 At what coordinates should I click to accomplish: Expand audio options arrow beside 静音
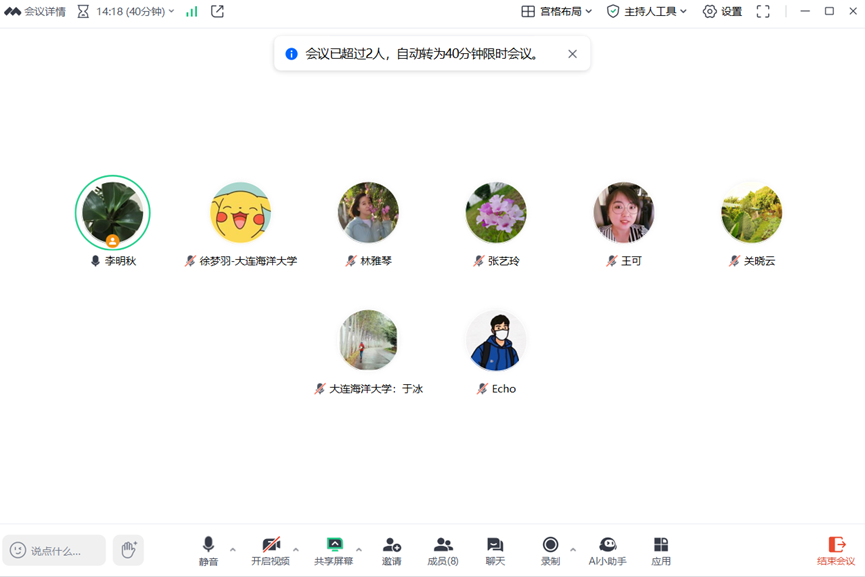[233, 549]
